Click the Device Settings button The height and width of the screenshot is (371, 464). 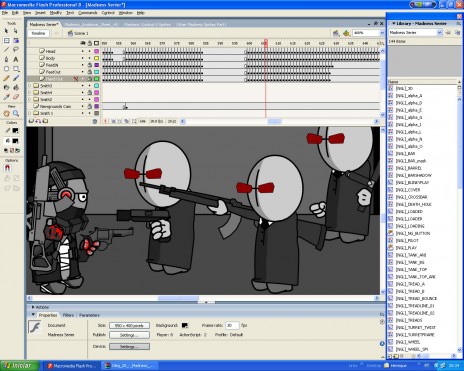[x=129, y=347]
